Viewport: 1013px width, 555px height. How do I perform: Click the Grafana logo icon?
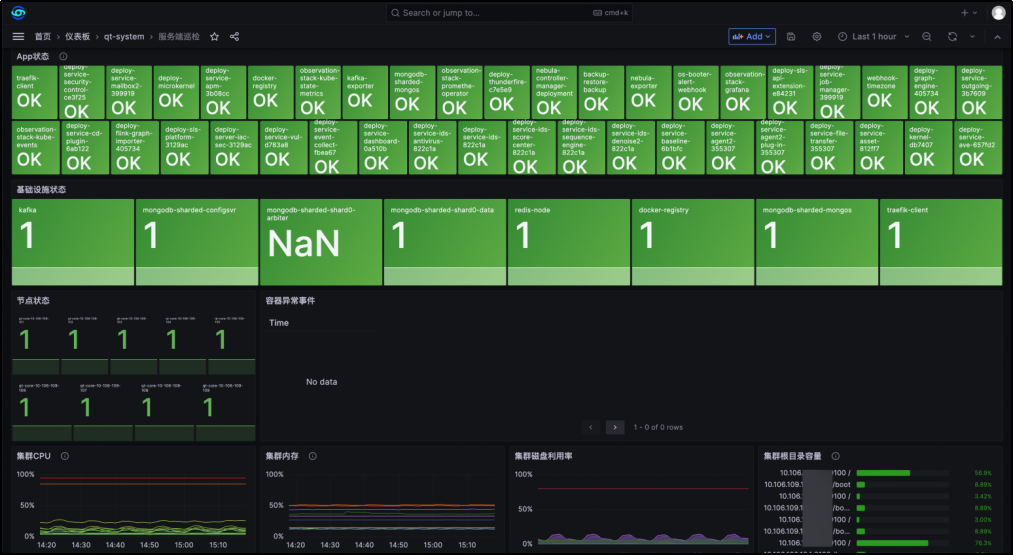click(18, 13)
